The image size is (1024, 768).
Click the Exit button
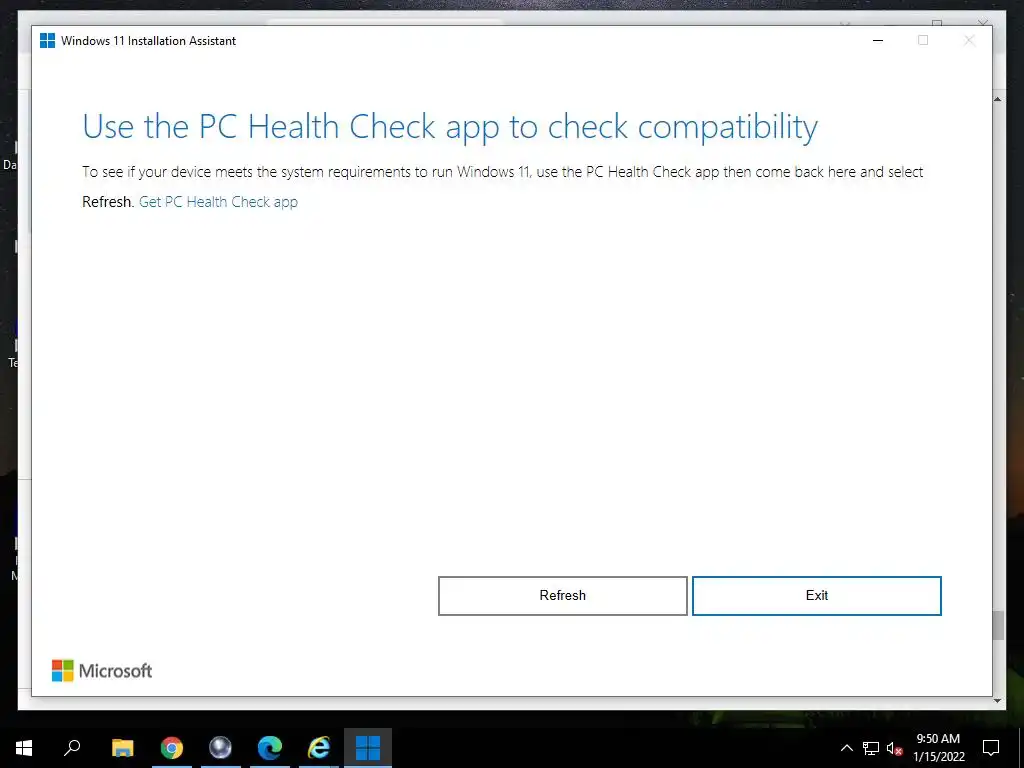816,596
